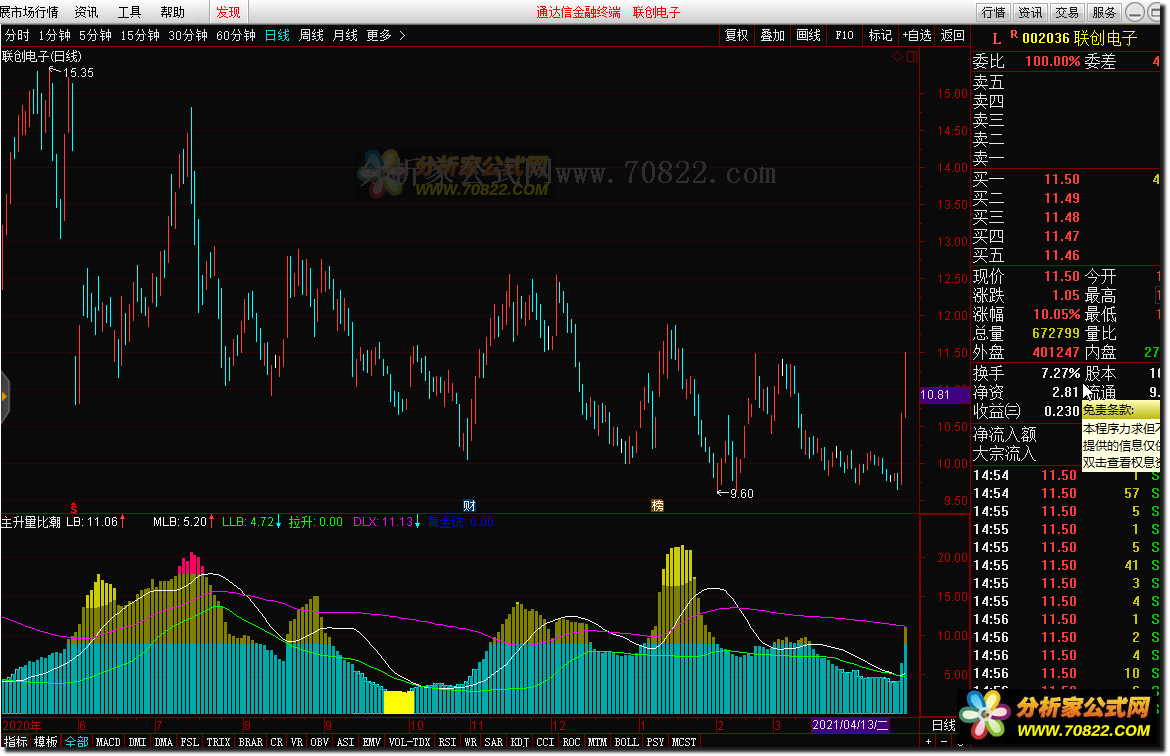Click the red S marker under the chart
Image resolution: width=1170 pixels, height=756 pixels.
point(74,507)
